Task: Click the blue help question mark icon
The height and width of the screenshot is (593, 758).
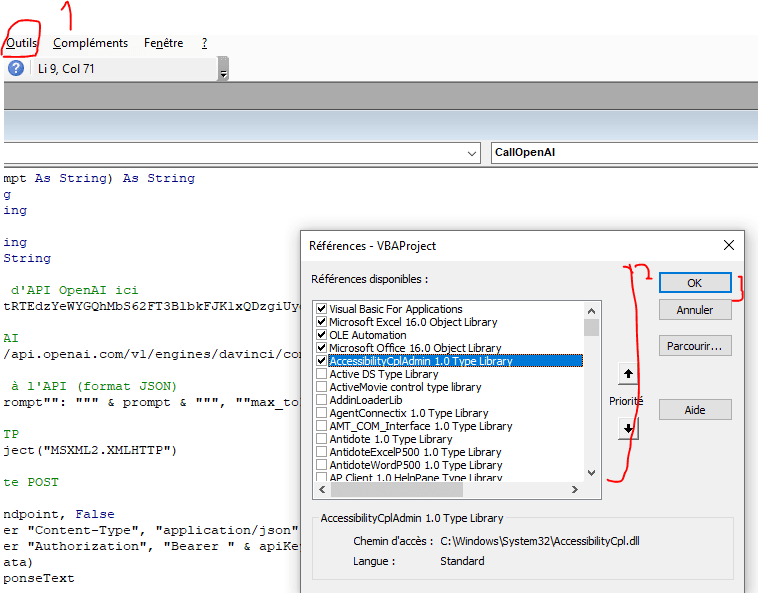Action: 16,68
